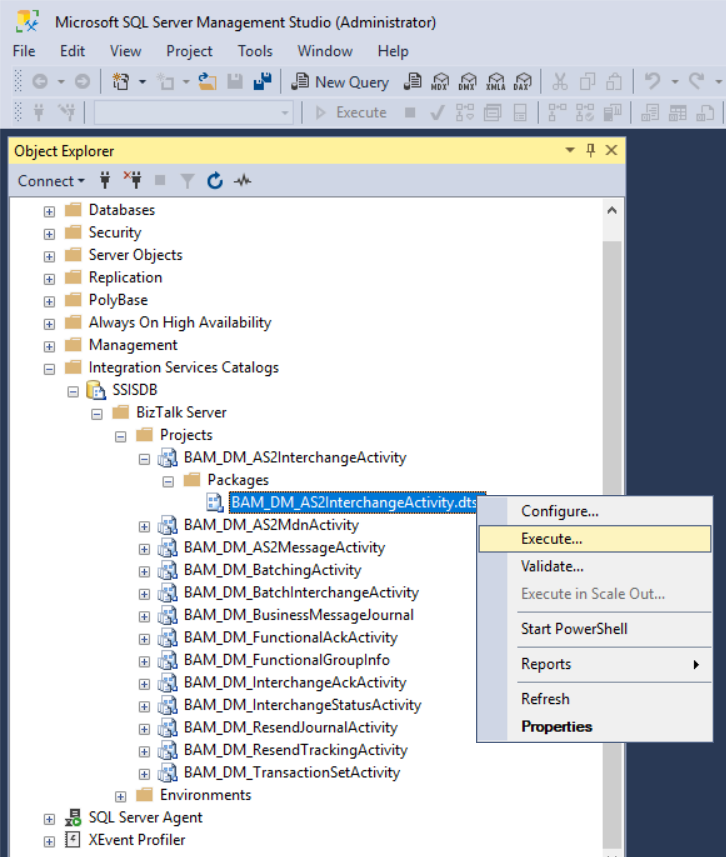Choose Refresh from the context menu
Screen dimensions: 726x857
point(595,699)
